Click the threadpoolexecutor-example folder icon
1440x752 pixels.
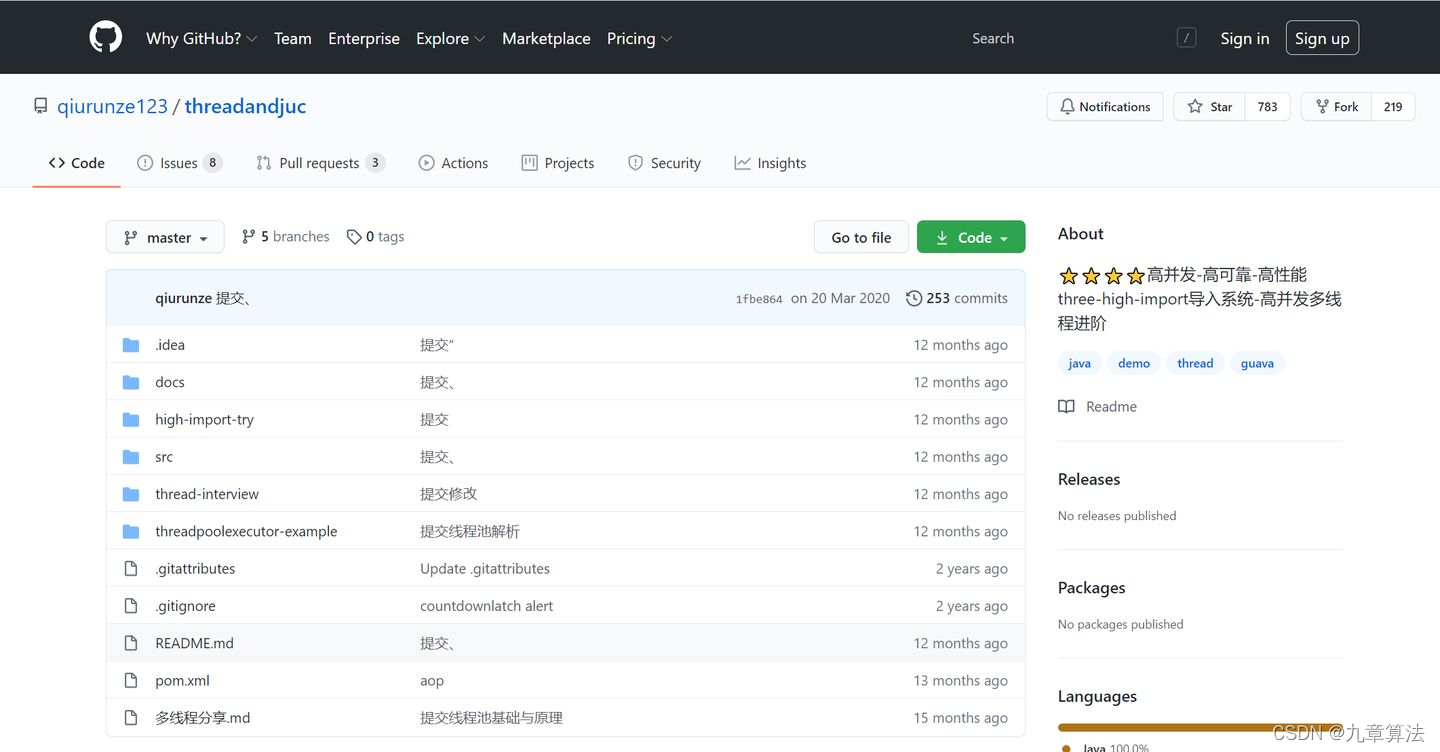pos(131,532)
